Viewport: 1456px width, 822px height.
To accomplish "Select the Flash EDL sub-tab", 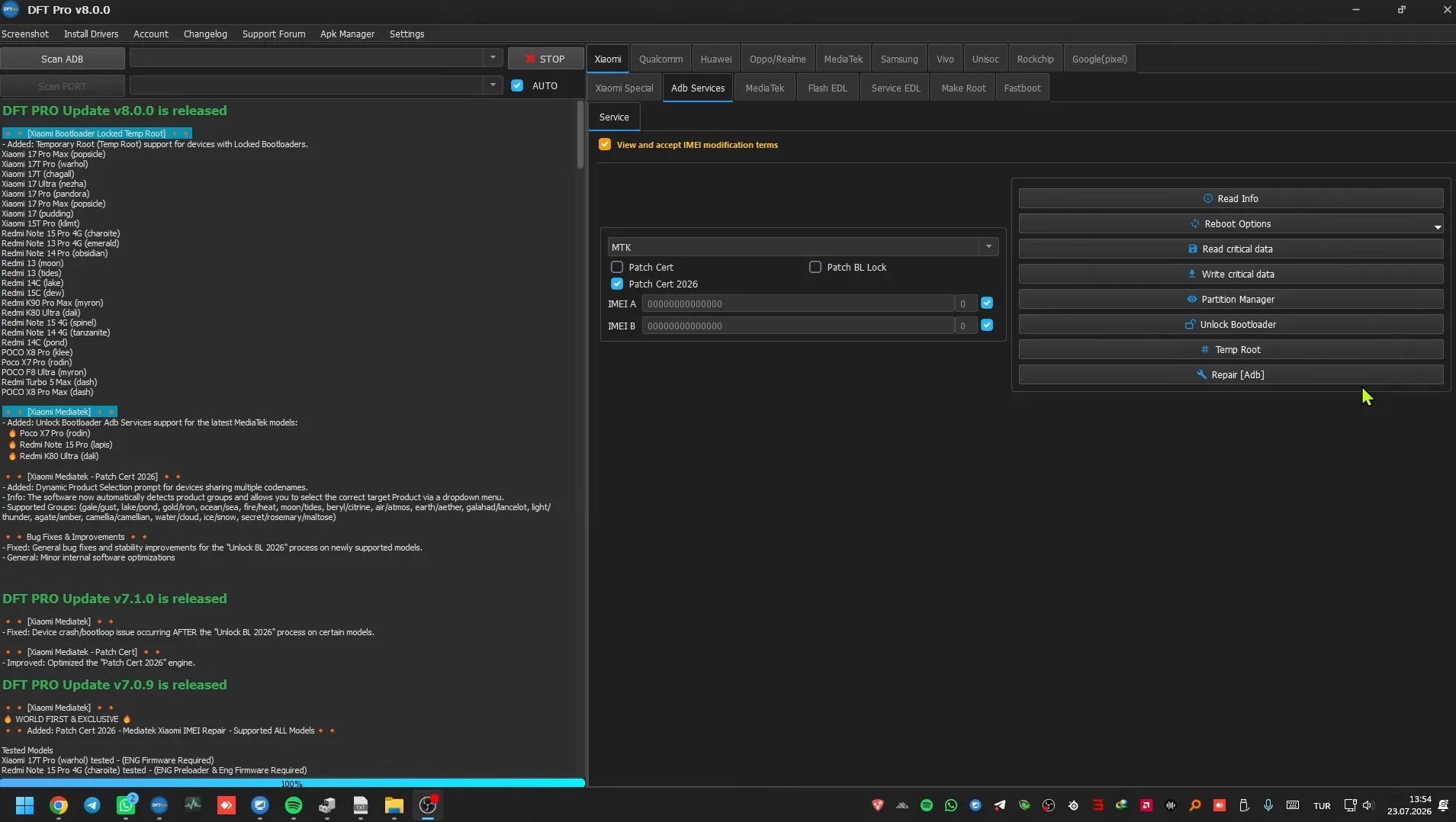I will pos(828,88).
